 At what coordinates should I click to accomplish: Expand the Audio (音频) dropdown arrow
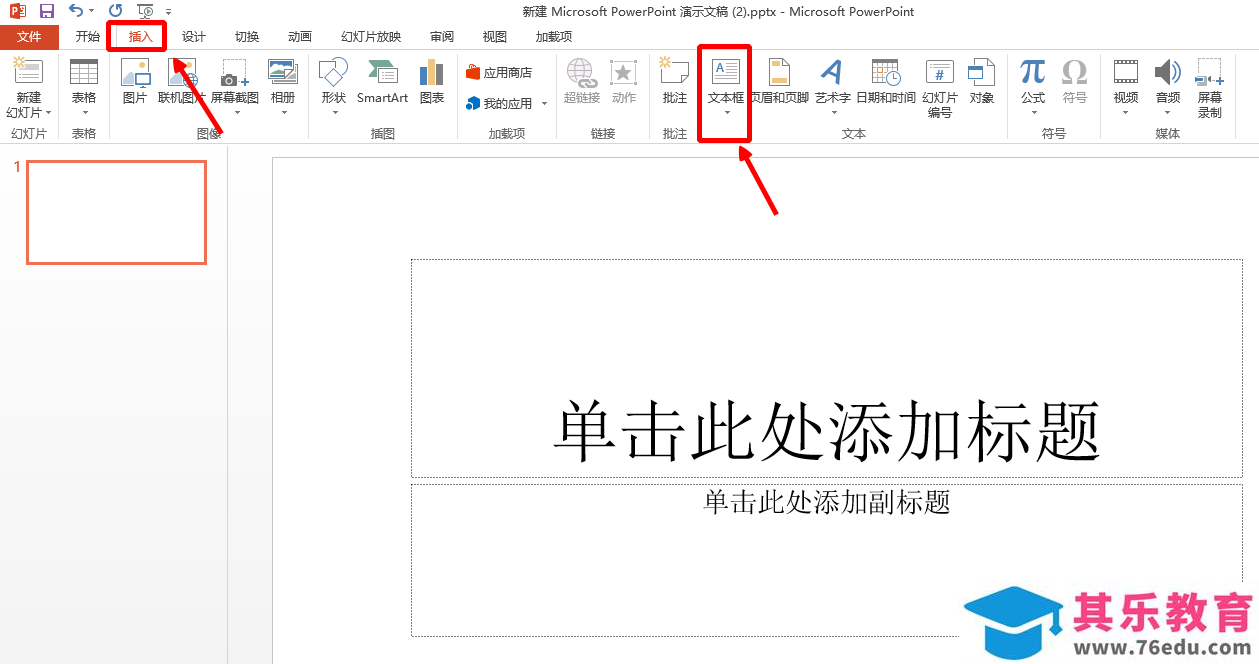[1167, 112]
